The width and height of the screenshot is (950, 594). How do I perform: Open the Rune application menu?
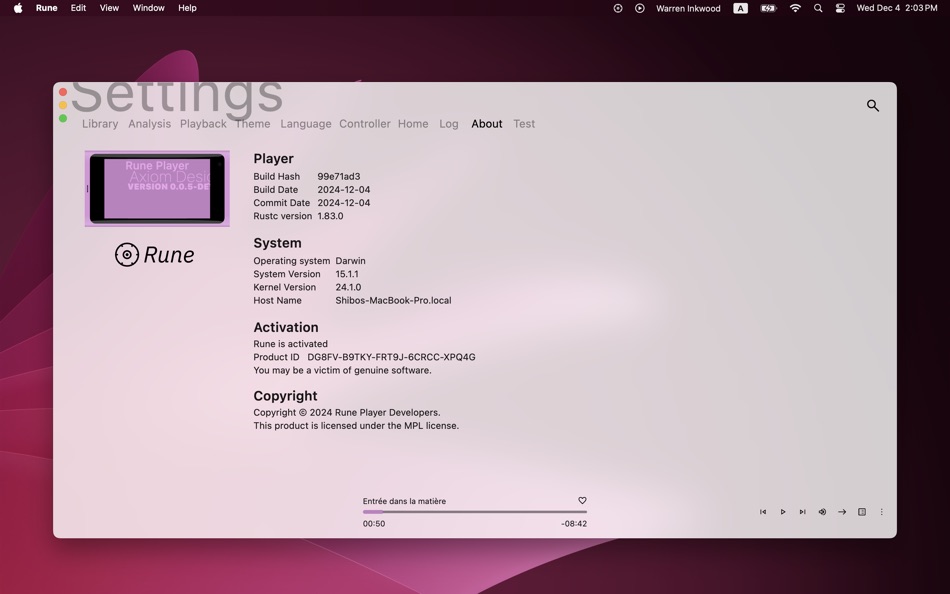pyautogui.click(x=46, y=7)
